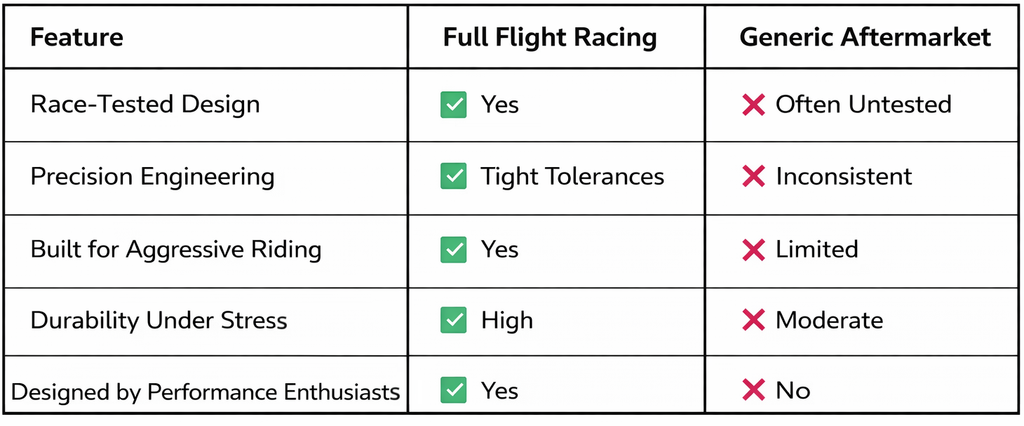The width and height of the screenshot is (1024, 426).
Task: Click green checkmark in Performance Enthusiasts row
Action: (x=454, y=390)
